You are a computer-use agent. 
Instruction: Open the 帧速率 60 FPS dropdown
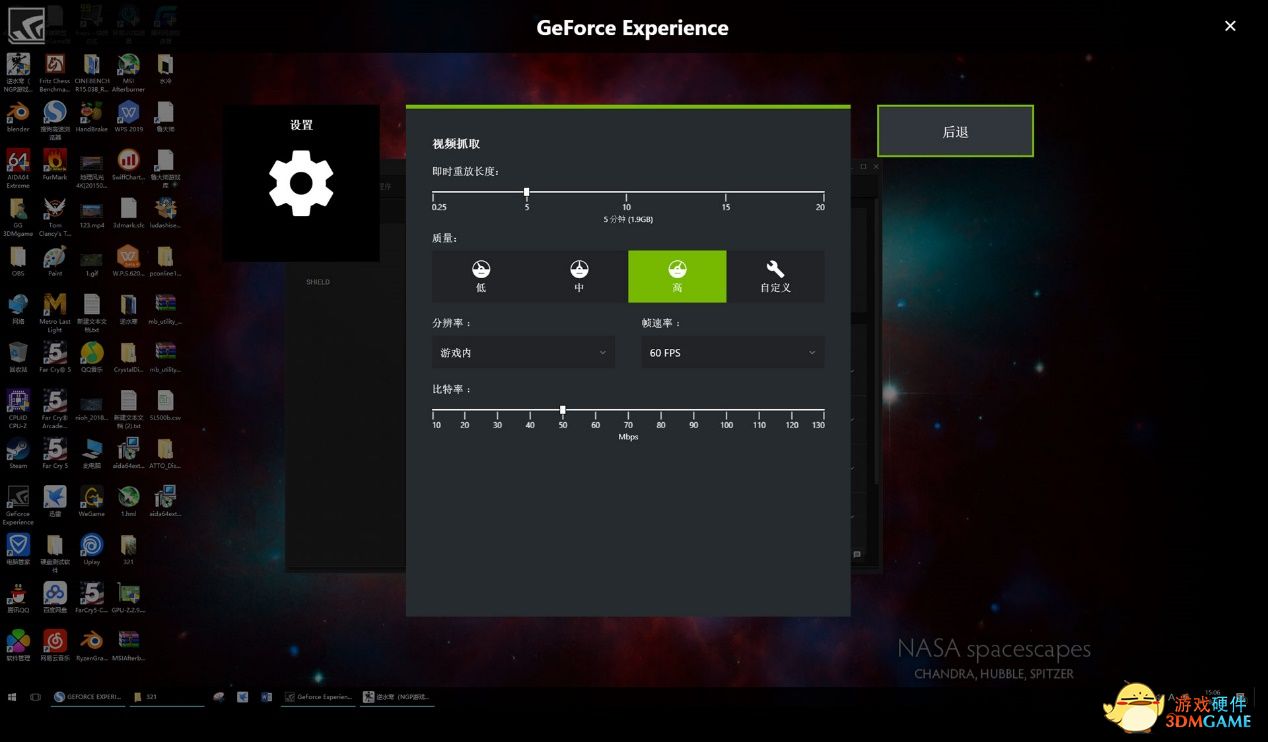coord(733,352)
